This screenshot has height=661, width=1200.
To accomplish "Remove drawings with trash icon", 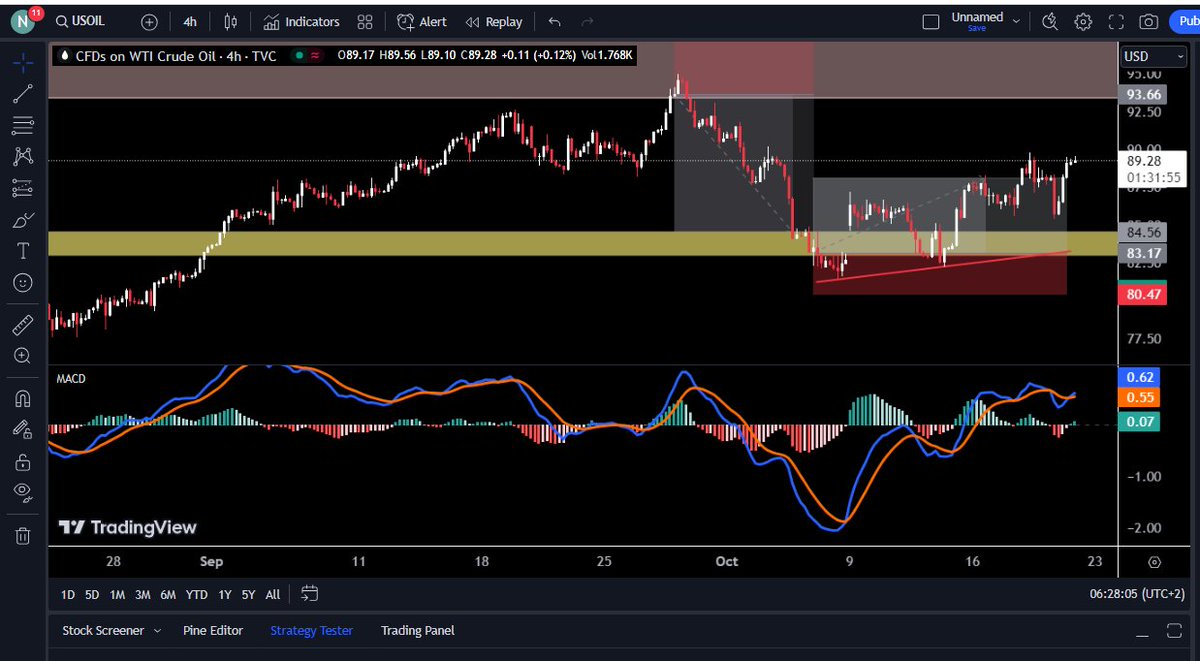I will pyautogui.click(x=22, y=536).
